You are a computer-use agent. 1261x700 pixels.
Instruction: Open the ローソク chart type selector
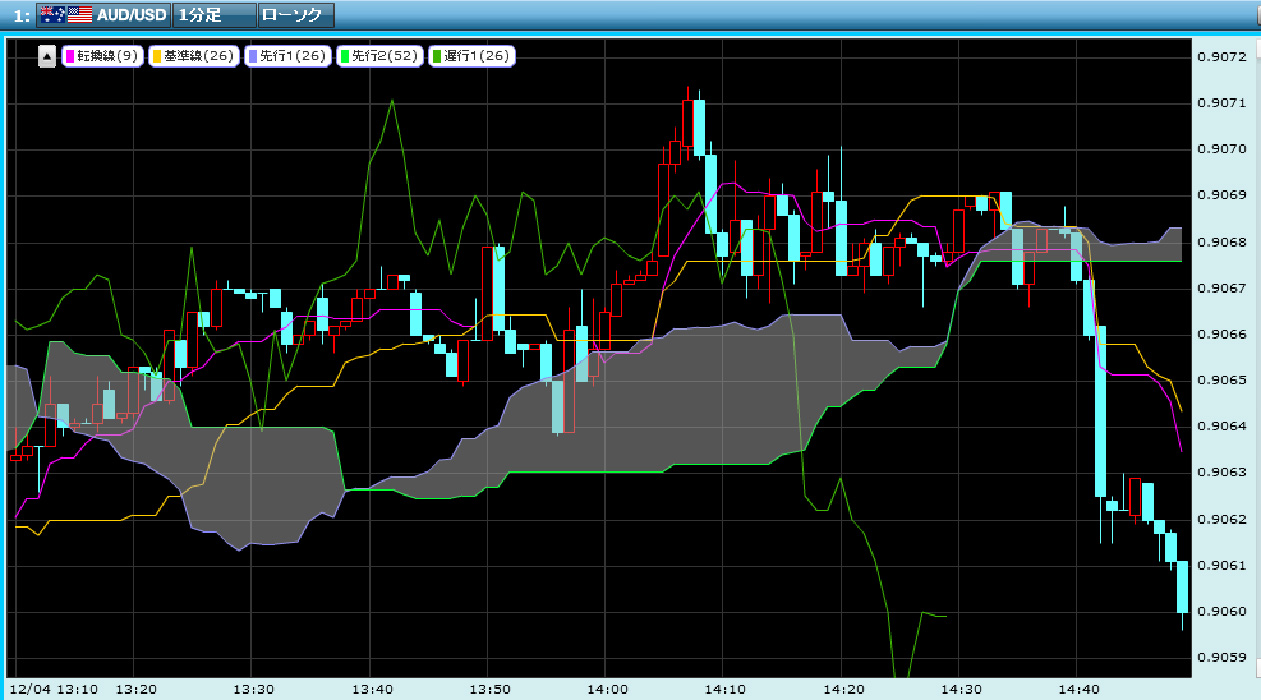pyautogui.click(x=295, y=15)
